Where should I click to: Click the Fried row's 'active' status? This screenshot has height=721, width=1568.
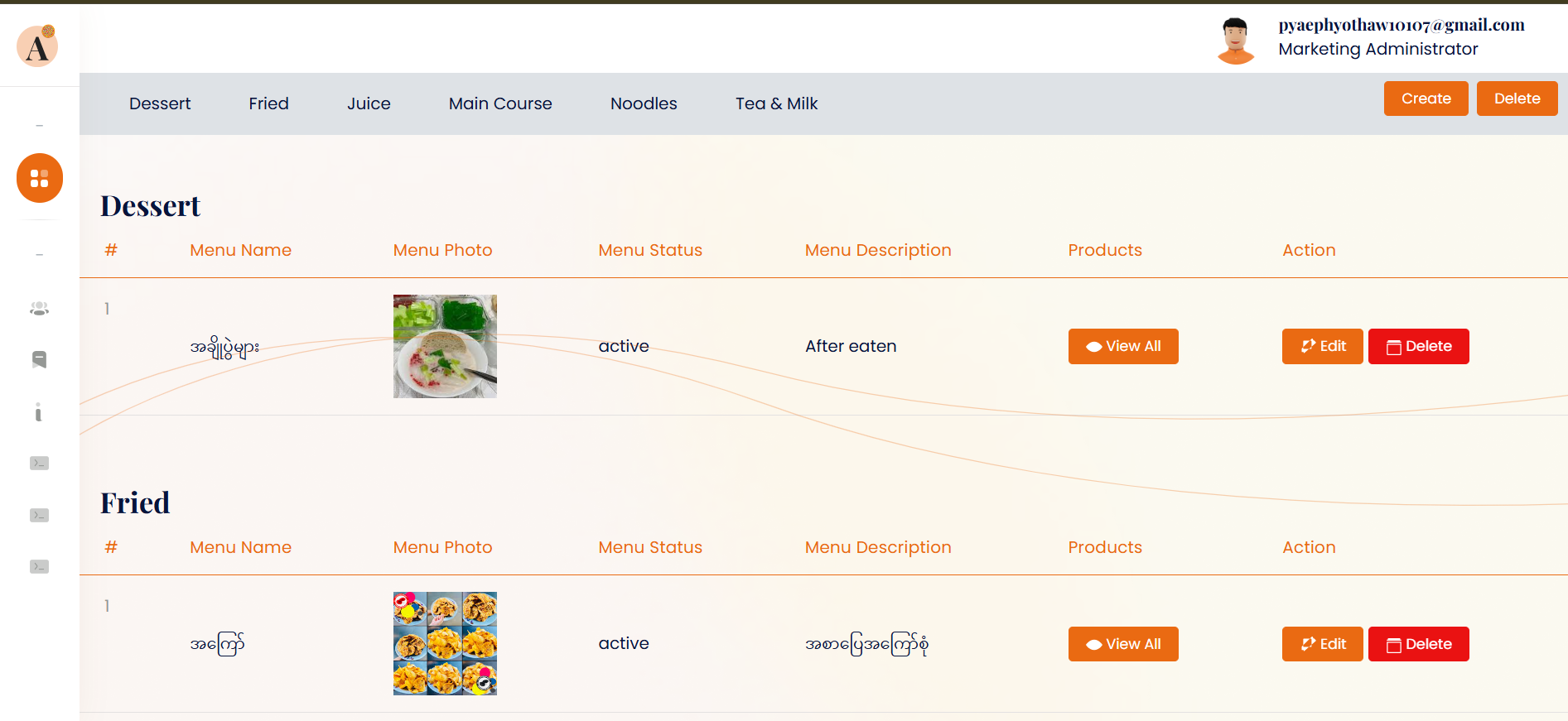click(x=624, y=643)
